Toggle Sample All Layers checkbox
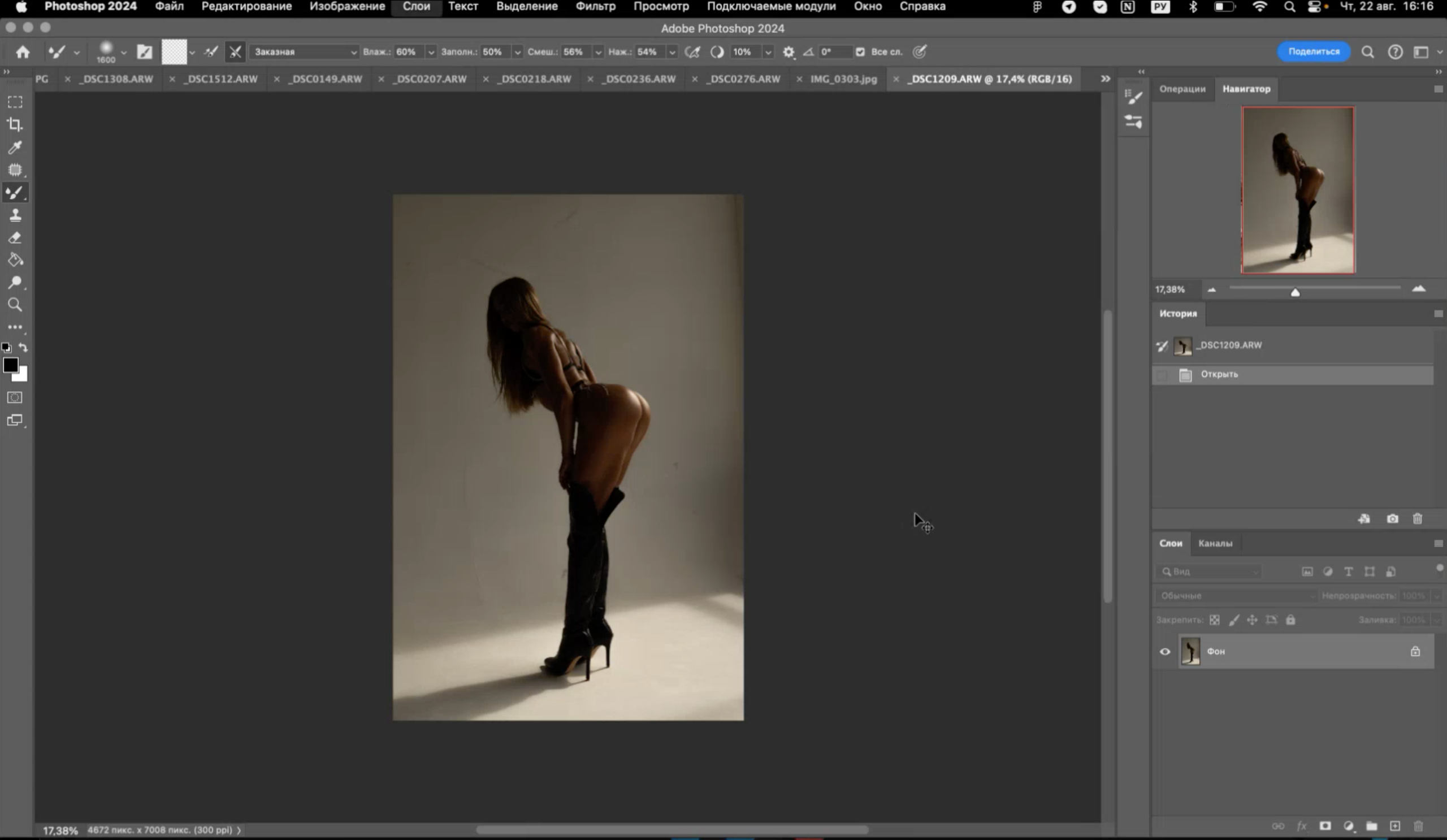 coord(860,51)
